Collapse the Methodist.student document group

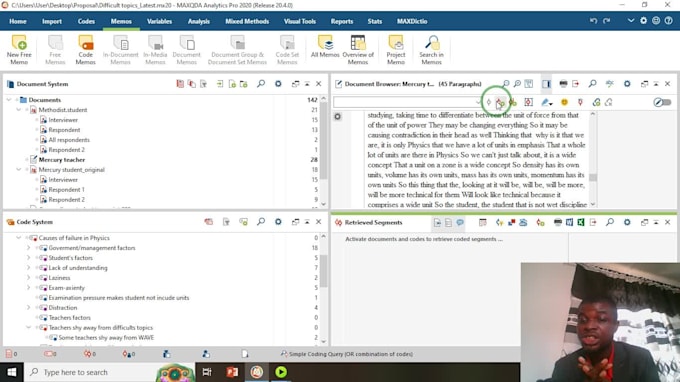click(x=19, y=110)
